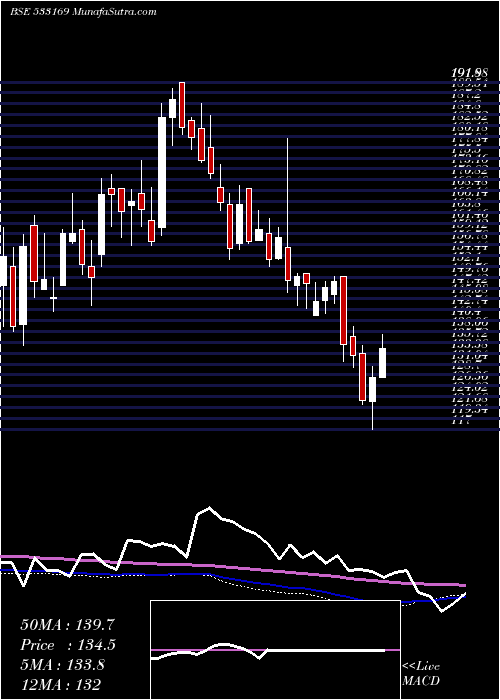500x700 pixels.
Task: Click the BSE 533169 MunafaSutra.com title
Action: click(x=83, y=12)
